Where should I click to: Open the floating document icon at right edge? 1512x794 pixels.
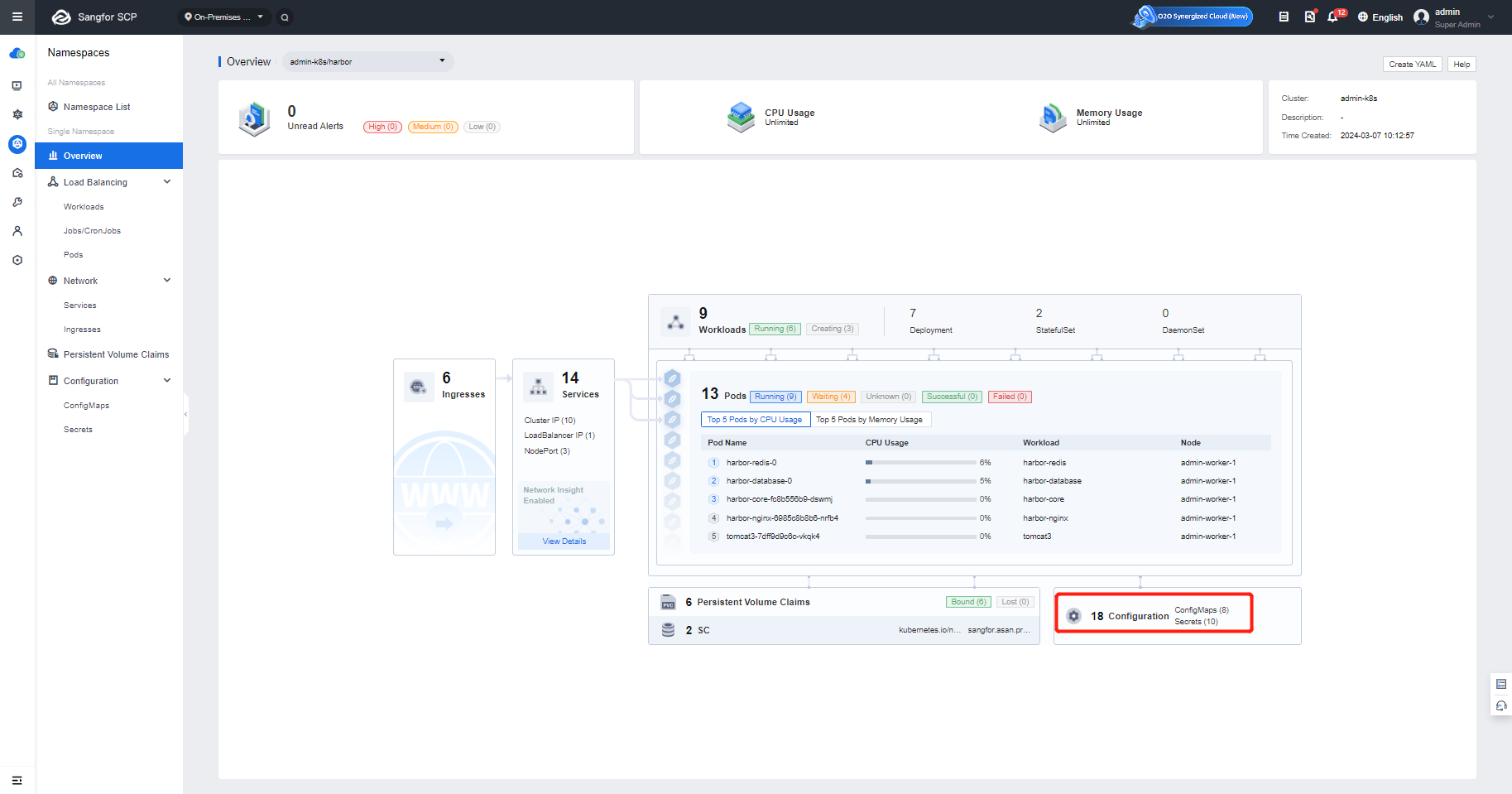coord(1501,684)
